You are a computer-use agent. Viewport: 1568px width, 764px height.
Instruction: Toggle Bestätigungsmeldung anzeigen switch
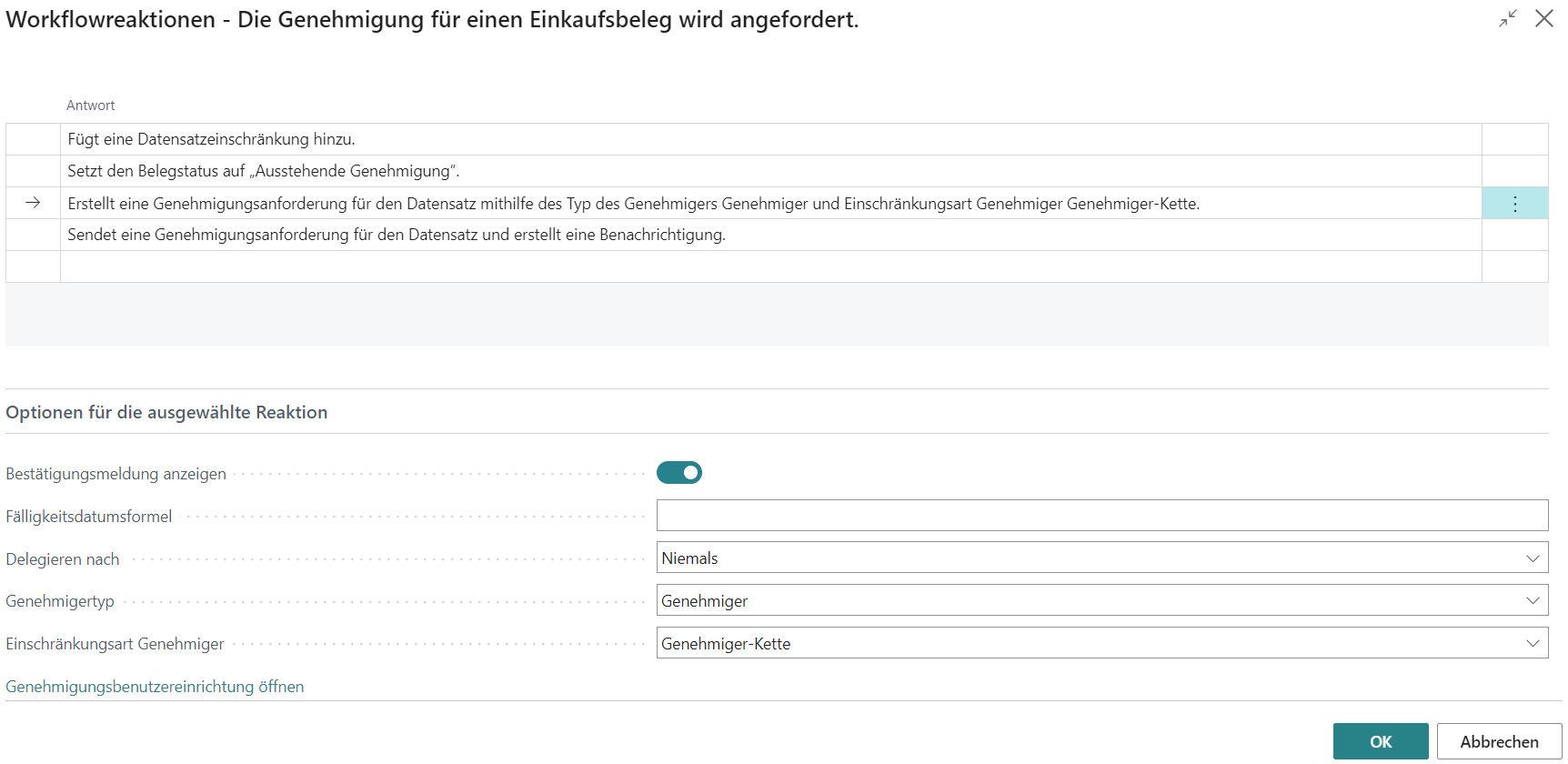coord(679,473)
